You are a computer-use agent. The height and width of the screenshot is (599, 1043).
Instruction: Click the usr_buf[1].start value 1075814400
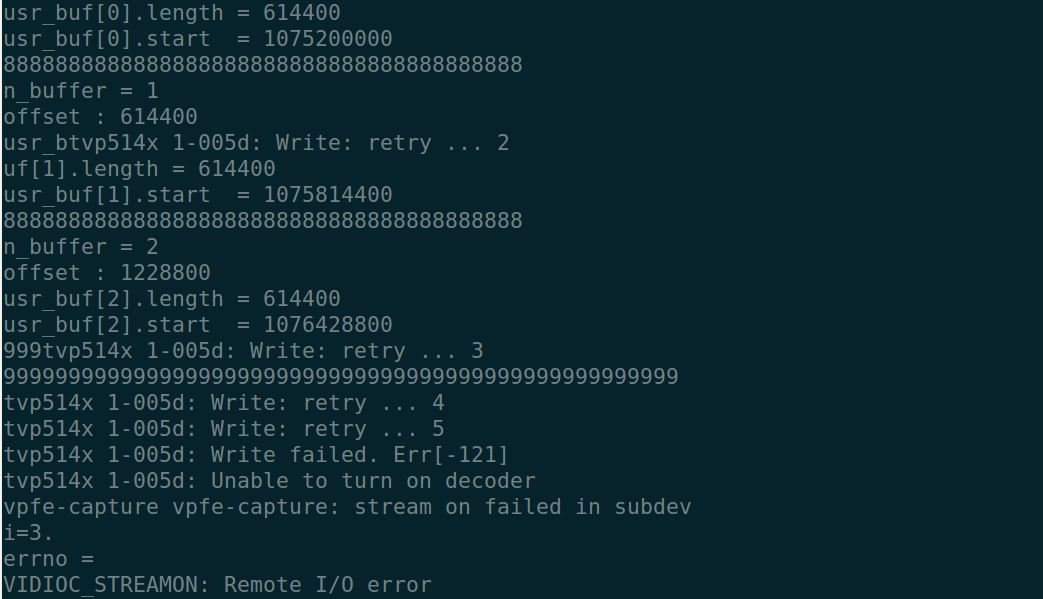pyautogui.click(x=328, y=195)
